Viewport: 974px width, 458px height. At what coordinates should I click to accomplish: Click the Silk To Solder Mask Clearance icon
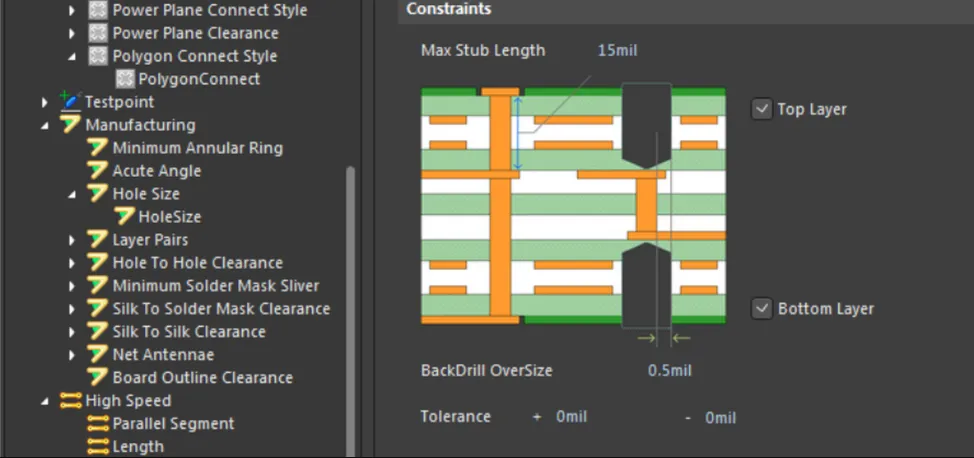[98, 308]
